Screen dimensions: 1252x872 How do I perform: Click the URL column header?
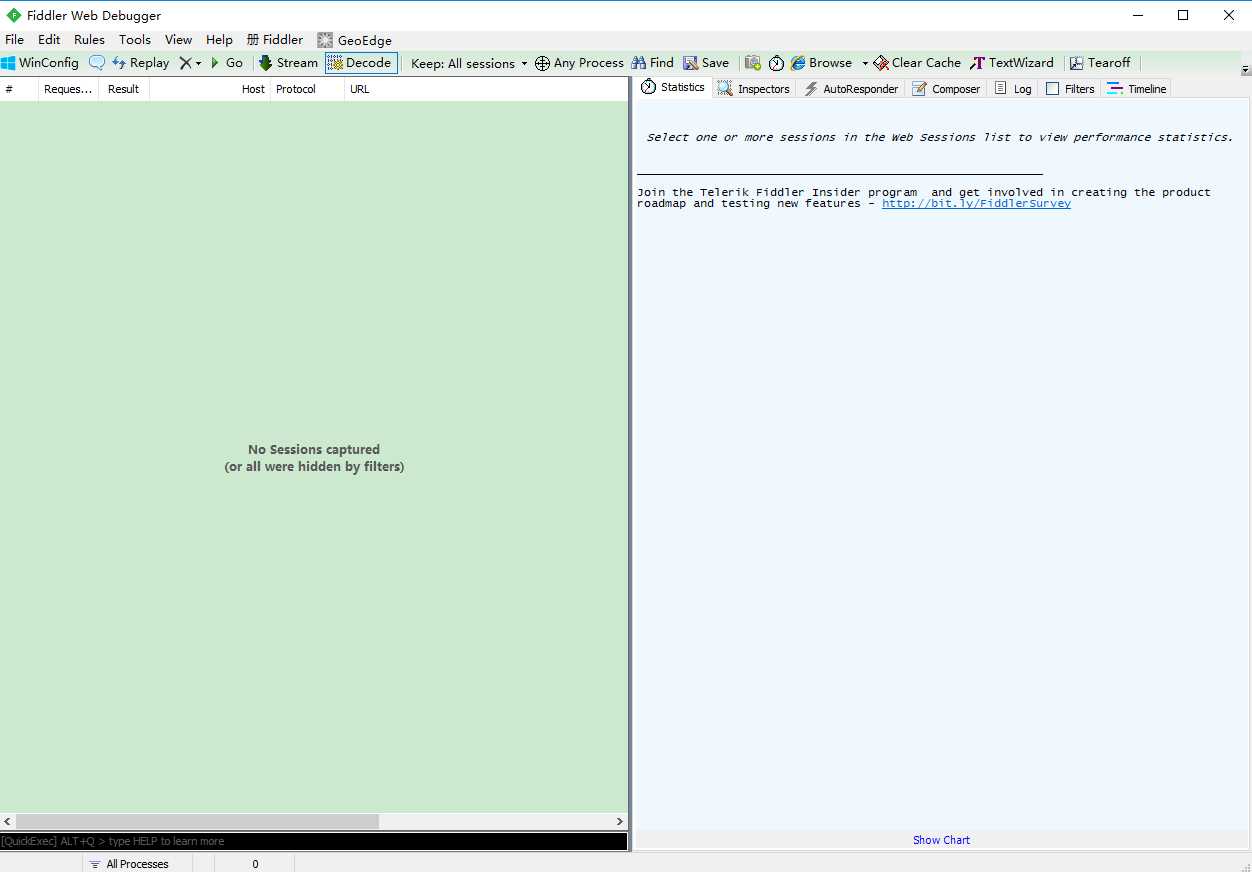(x=486, y=89)
